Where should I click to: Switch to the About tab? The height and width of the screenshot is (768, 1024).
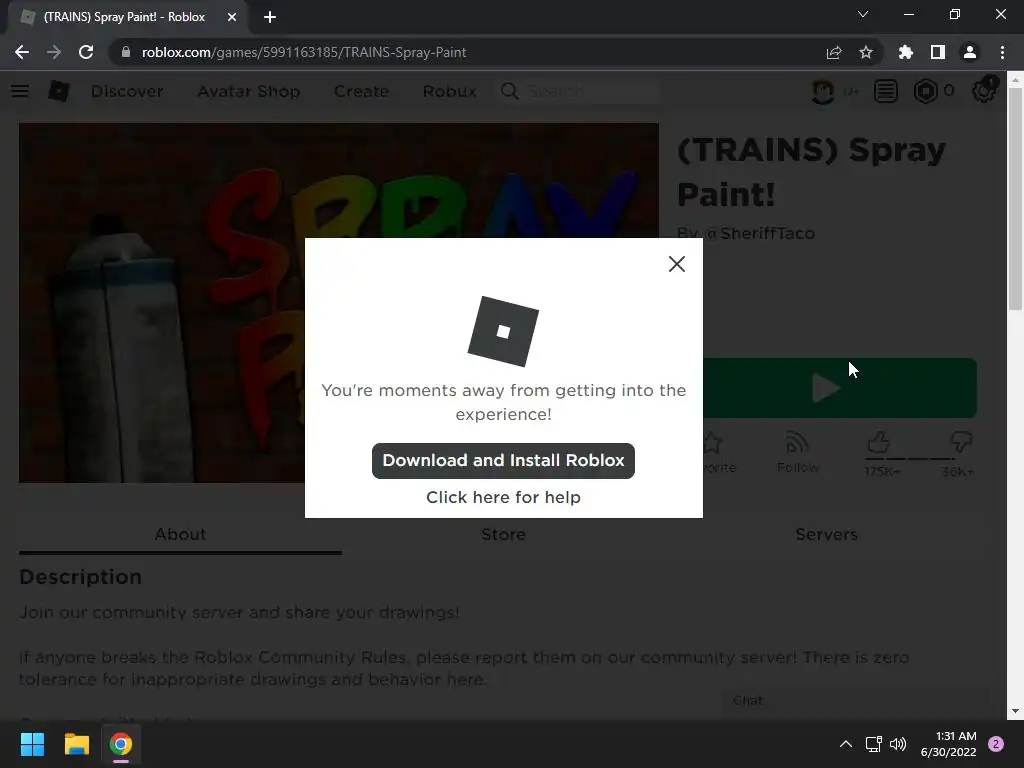(180, 535)
